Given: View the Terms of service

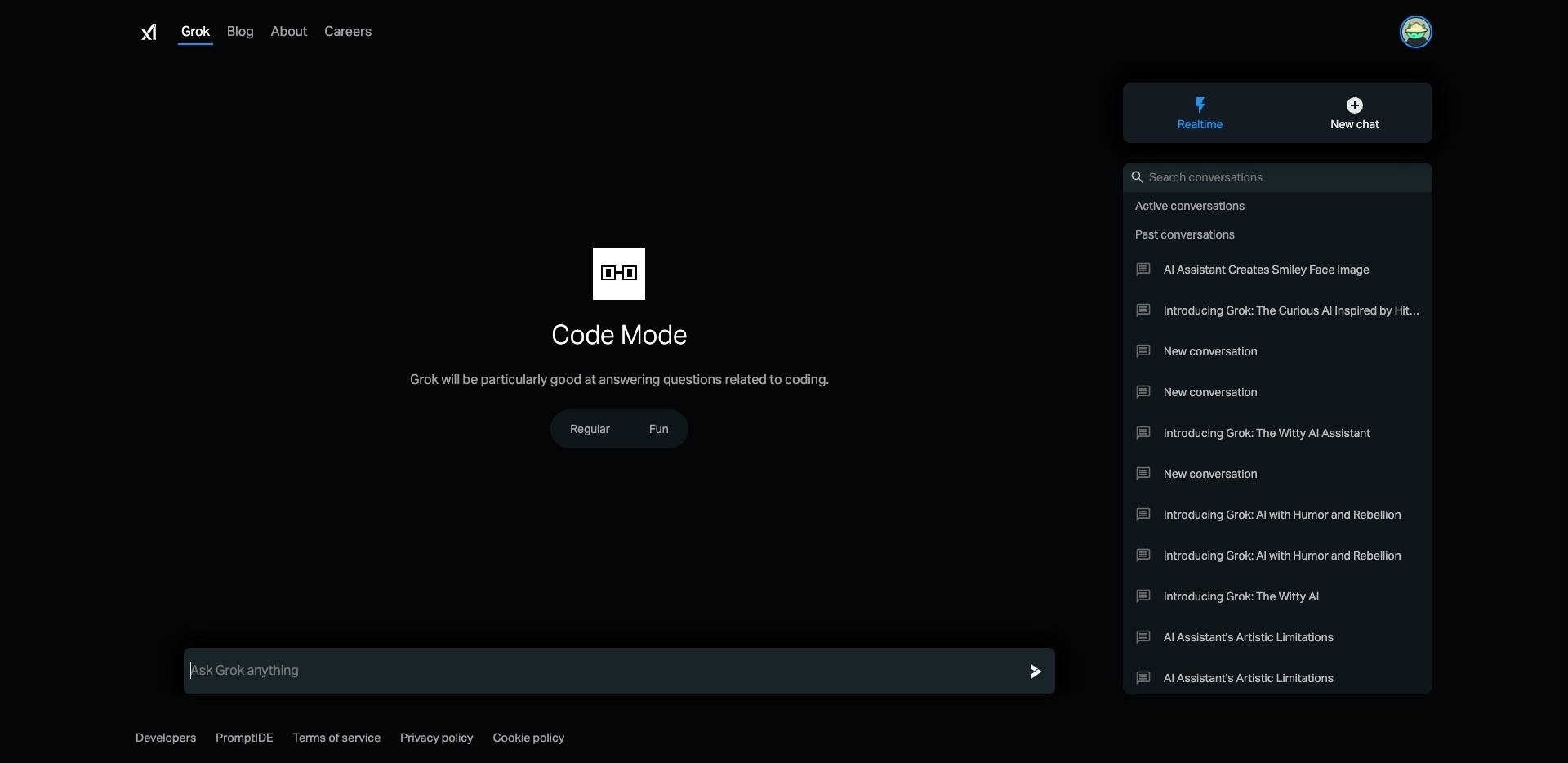Looking at the screenshot, I should (336, 738).
